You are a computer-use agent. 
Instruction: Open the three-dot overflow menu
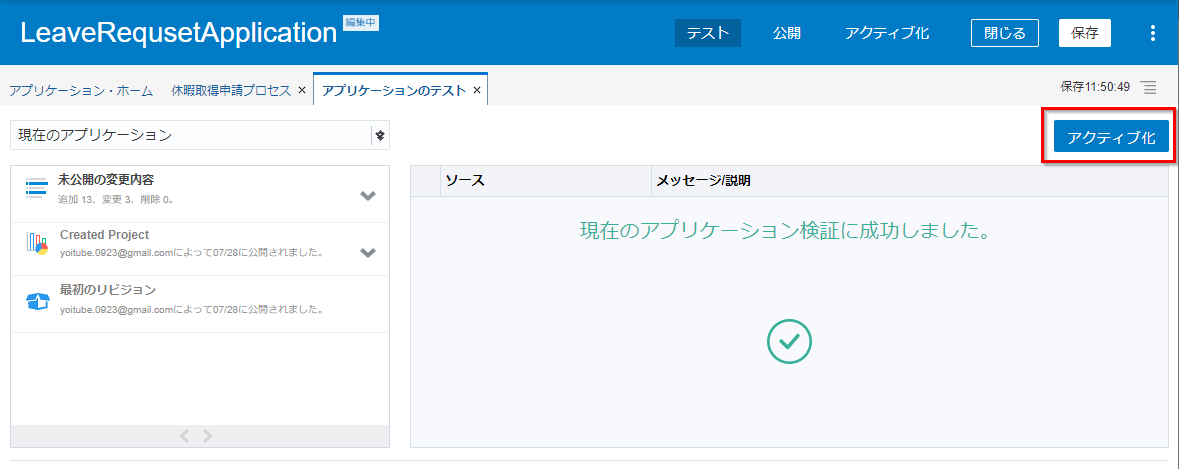click(1152, 33)
